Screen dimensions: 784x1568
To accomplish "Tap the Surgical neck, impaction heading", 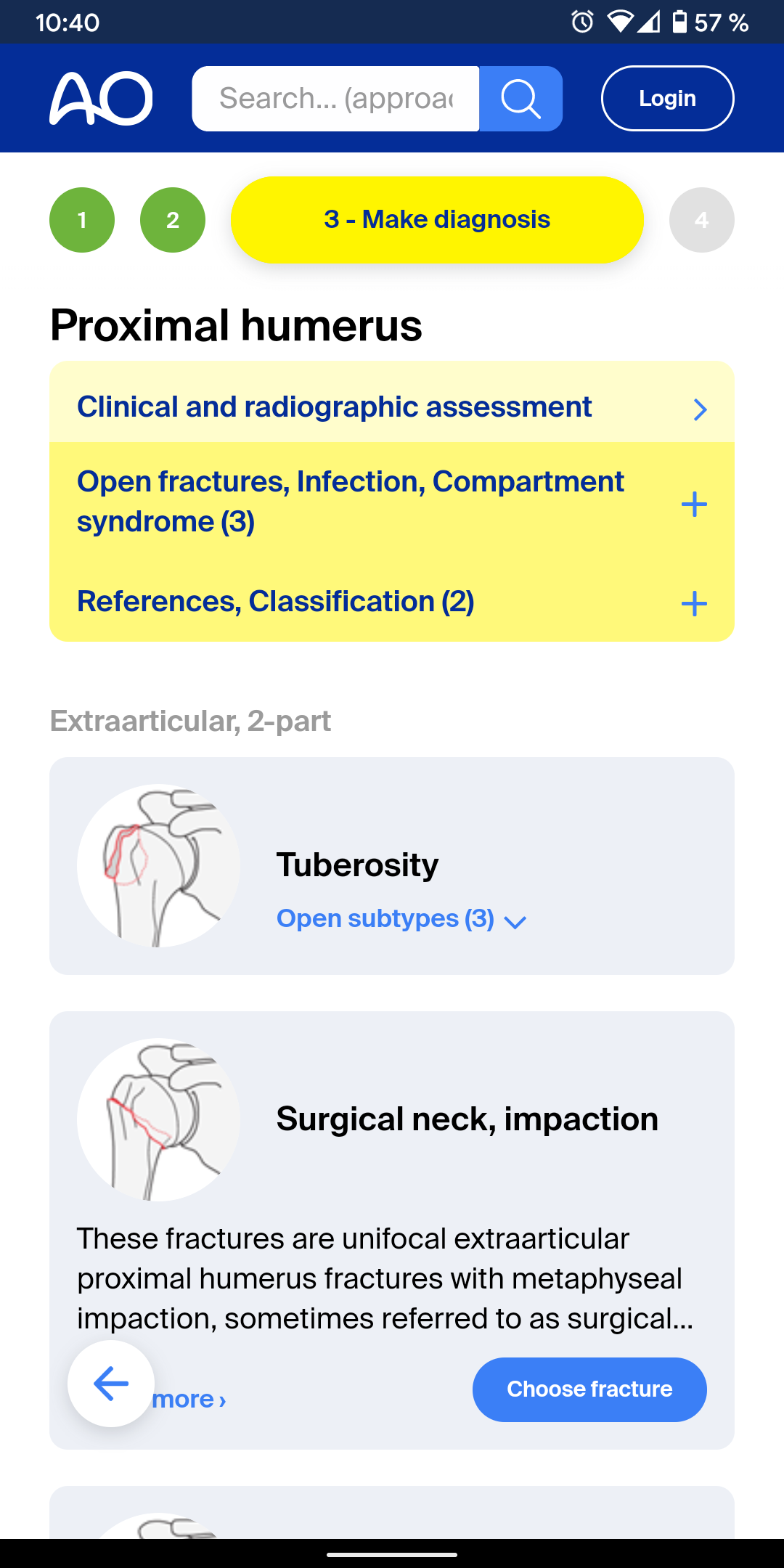I will click(x=467, y=1119).
